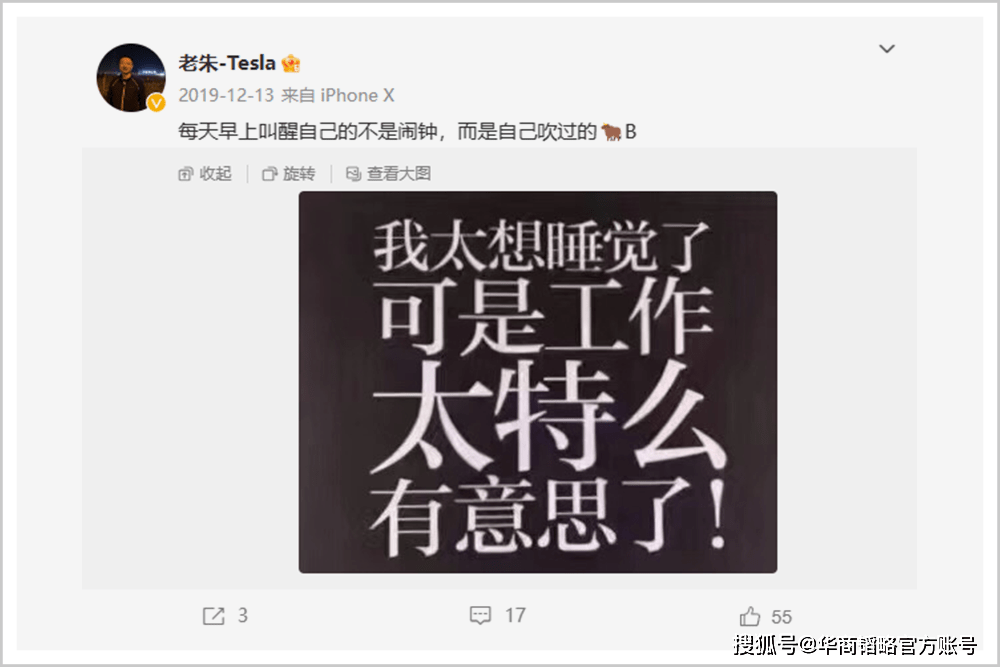Open the 2019-12-13 post timestamp

[226, 96]
